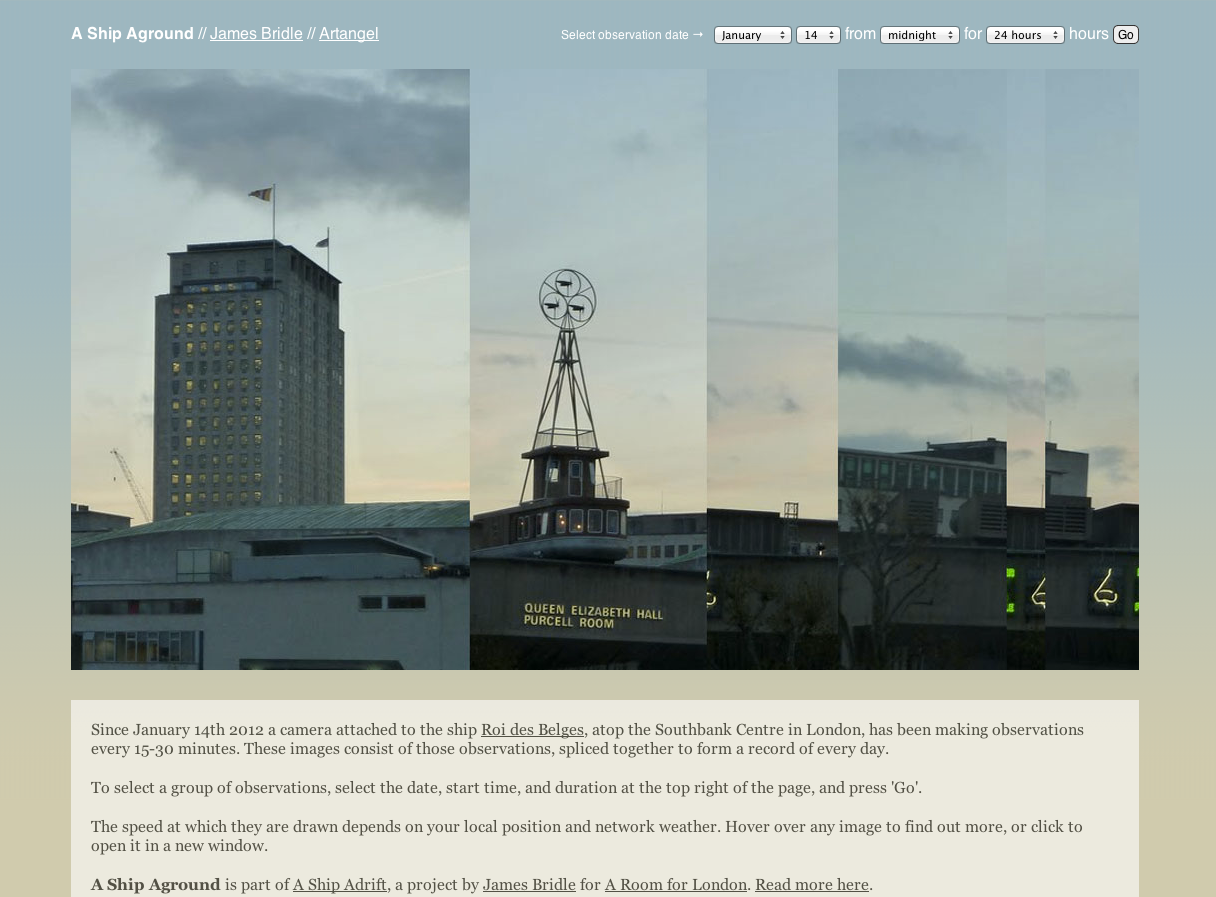This screenshot has height=897, width=1216.
Task: Open the duration dropdown showing 24 hours
Action: pos(1024,35)
